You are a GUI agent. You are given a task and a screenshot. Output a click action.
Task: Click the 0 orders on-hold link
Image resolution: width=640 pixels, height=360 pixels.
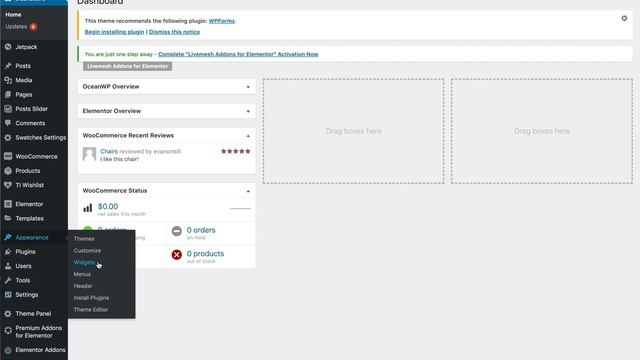[x=201, y=230]
